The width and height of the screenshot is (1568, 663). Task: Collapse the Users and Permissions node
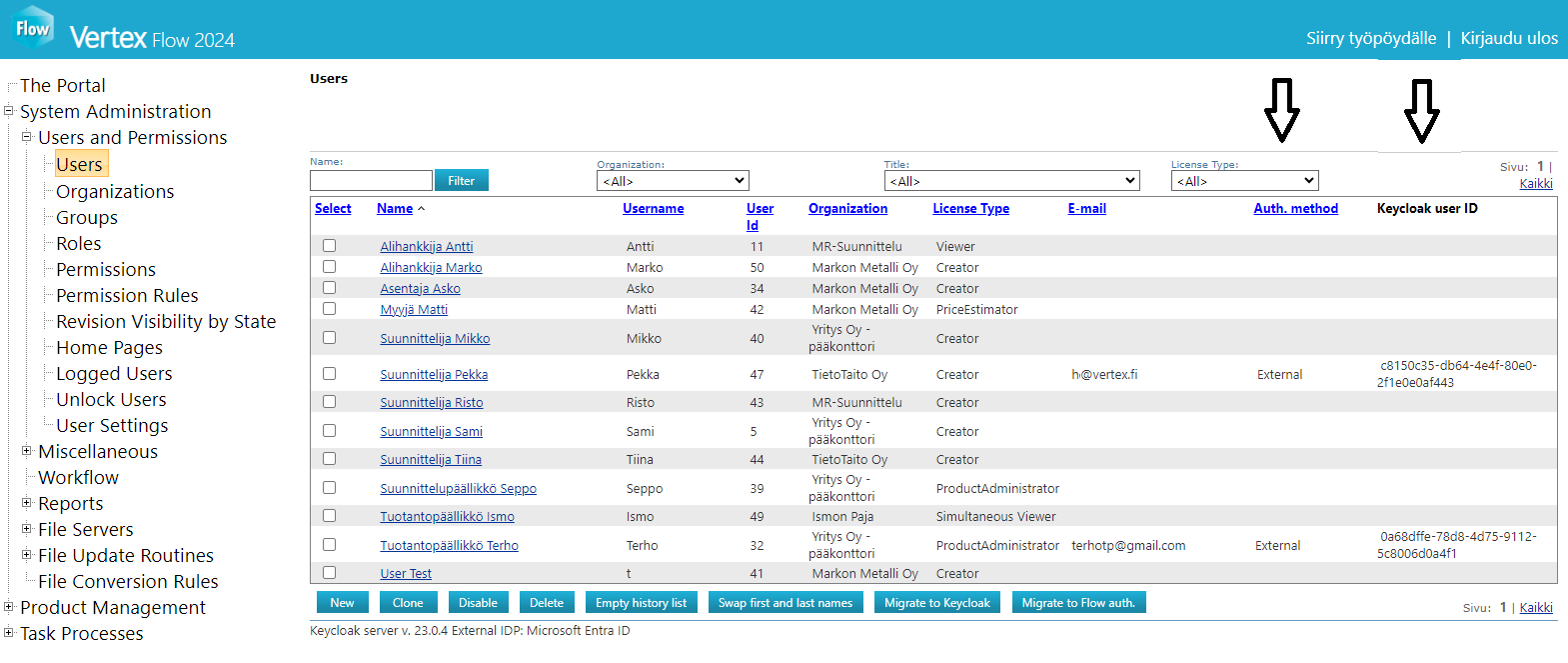point(27,137)
